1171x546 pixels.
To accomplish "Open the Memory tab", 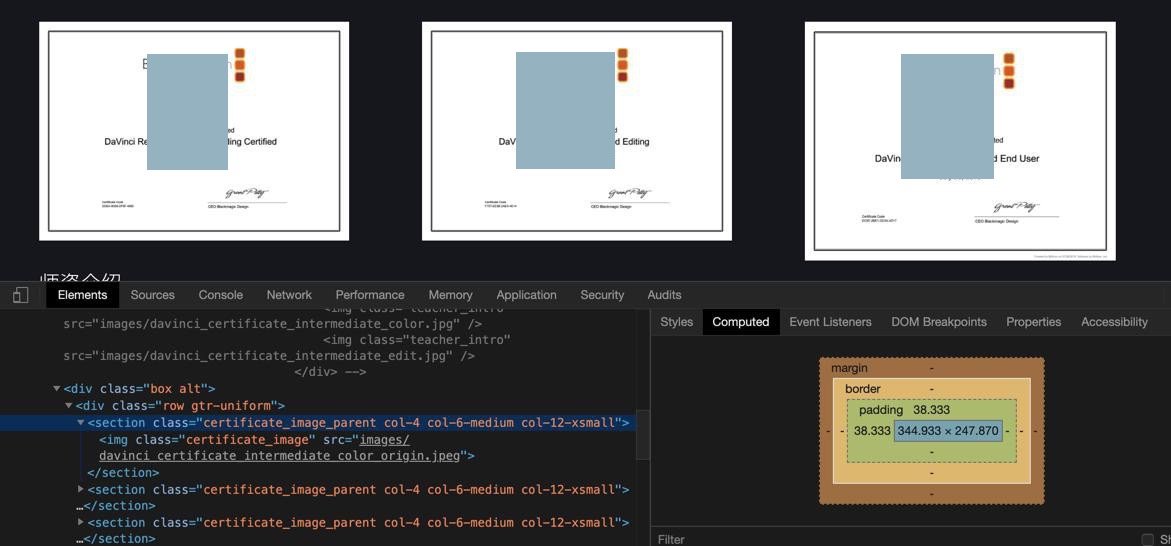I will (450, 295).
